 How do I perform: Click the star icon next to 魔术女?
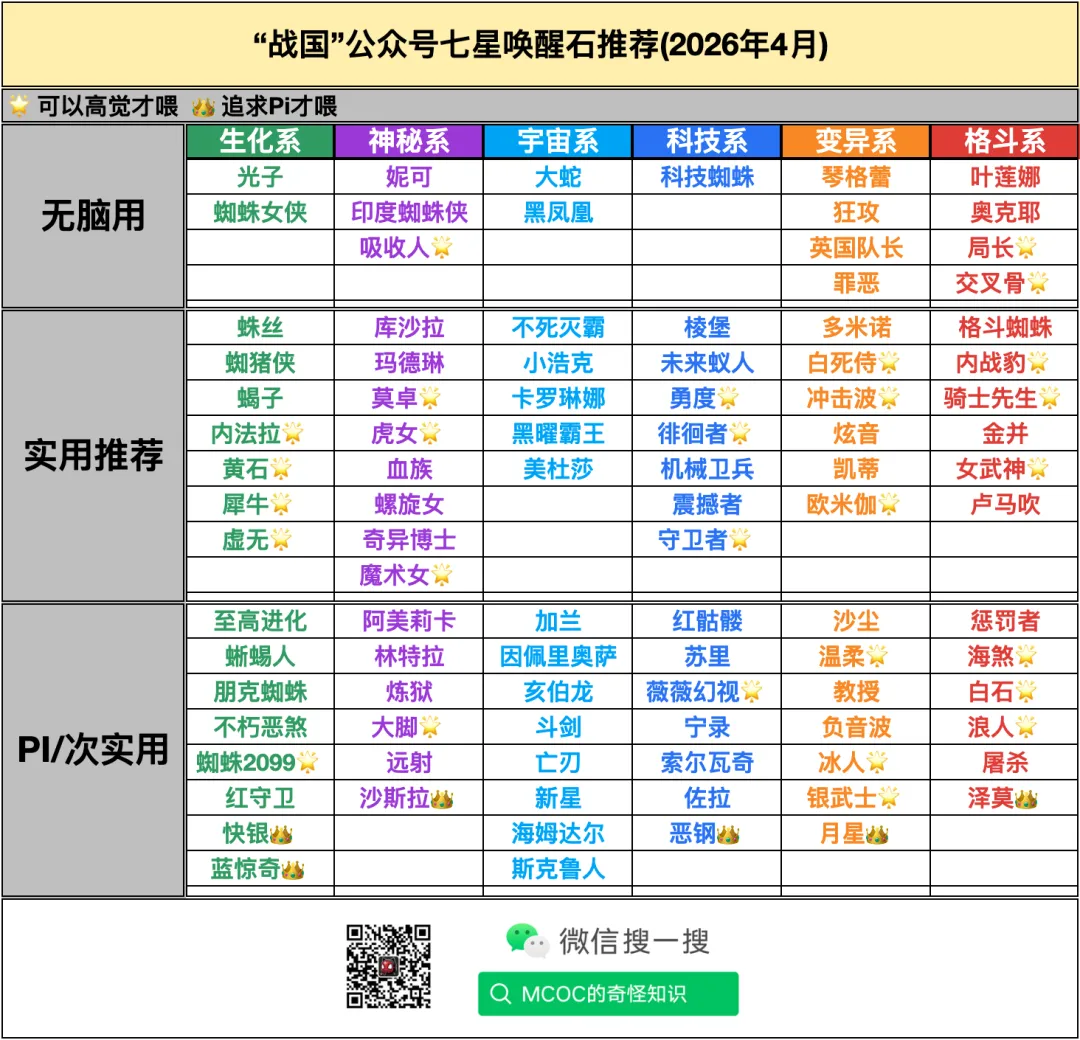point(442,574)
